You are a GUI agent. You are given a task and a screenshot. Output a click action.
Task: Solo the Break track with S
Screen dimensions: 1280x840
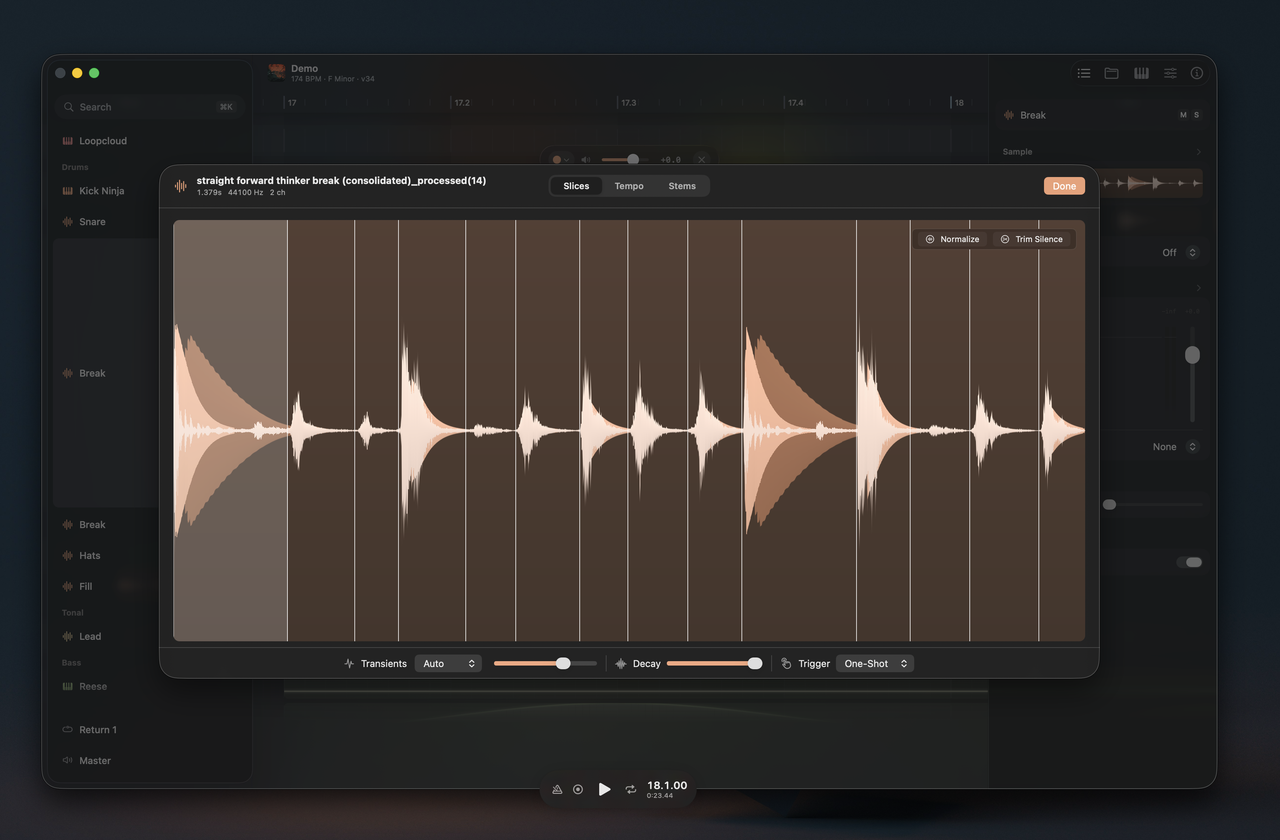(1196, 116)
